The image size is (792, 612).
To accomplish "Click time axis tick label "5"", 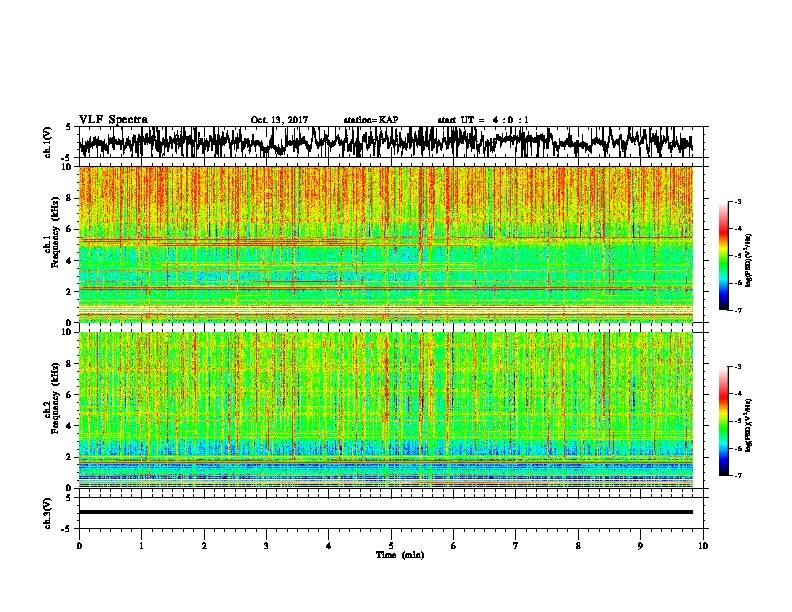I will [x=391, y=546].
